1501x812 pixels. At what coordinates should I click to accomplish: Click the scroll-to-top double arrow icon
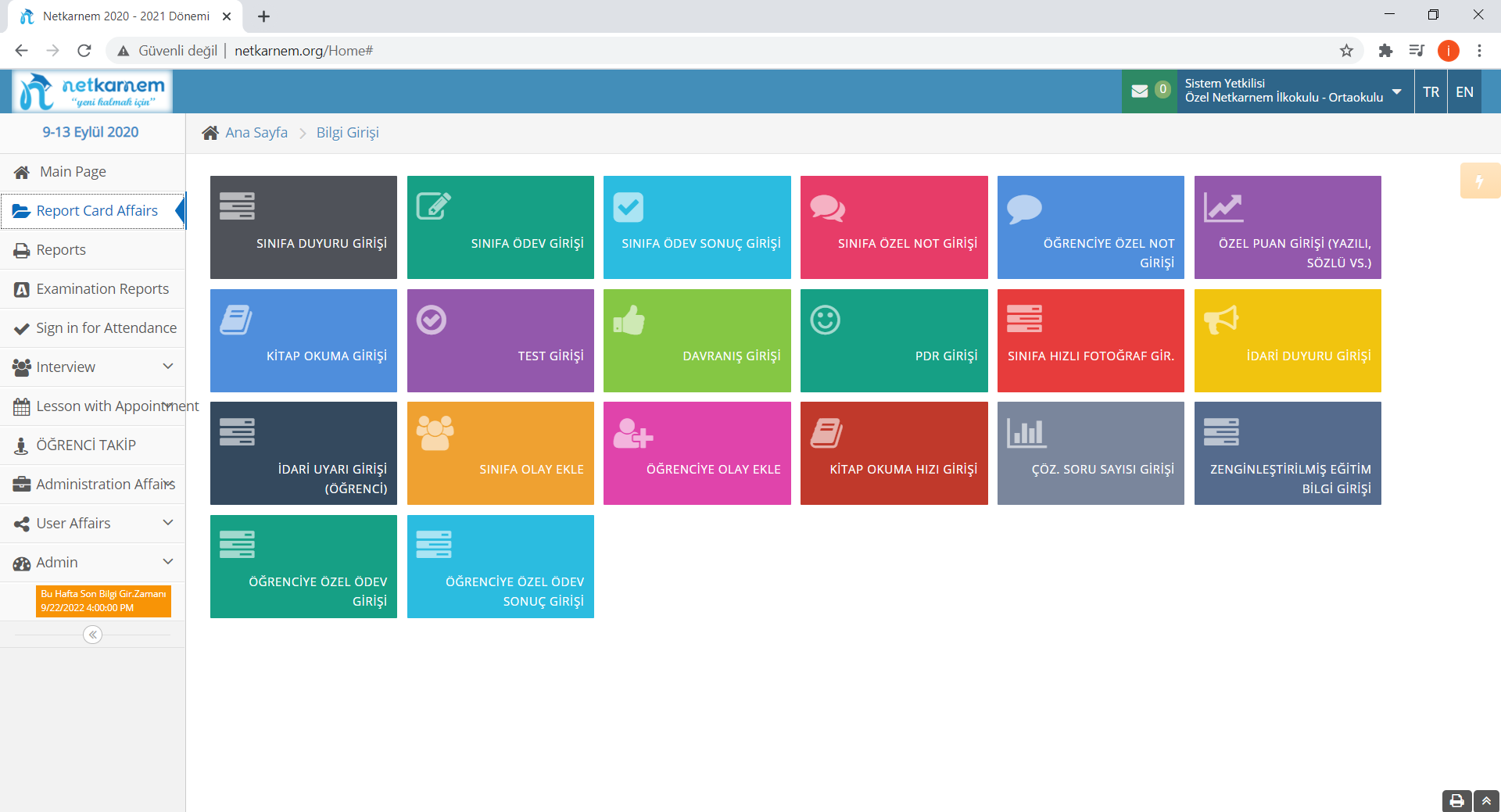(1486, 800)
